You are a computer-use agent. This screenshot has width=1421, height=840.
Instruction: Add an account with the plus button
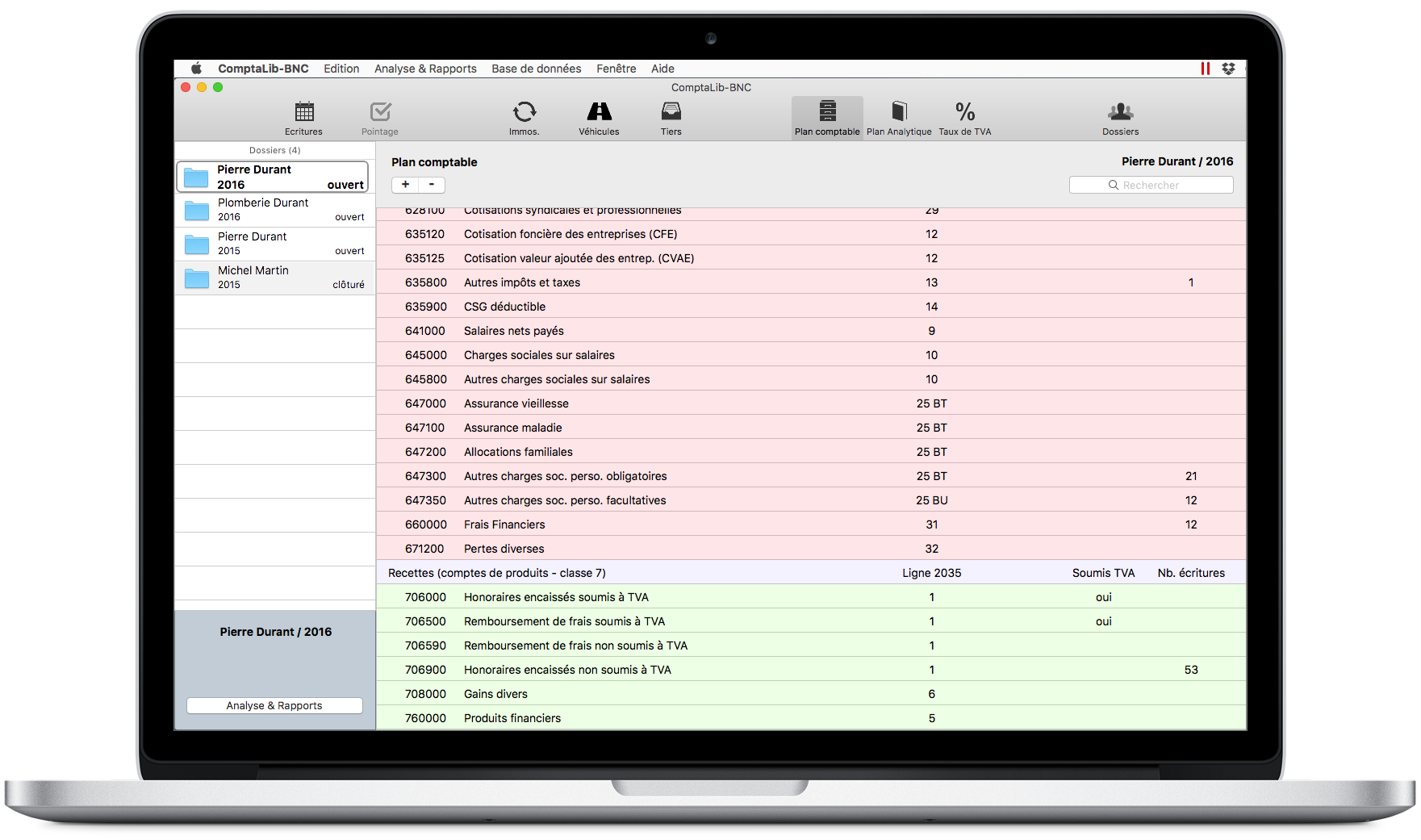405,185
